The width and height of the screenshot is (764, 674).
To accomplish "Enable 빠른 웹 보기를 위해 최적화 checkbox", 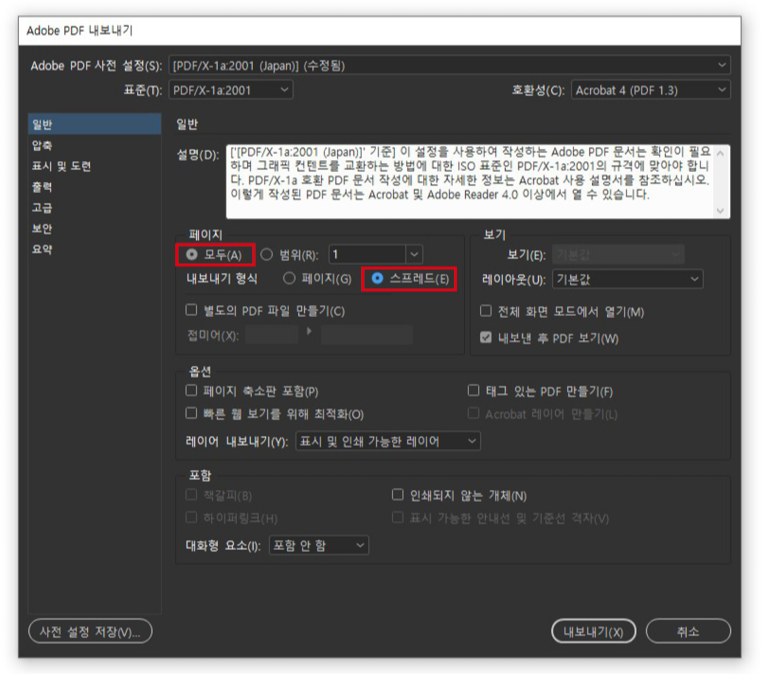I will [x=191, y=413].
